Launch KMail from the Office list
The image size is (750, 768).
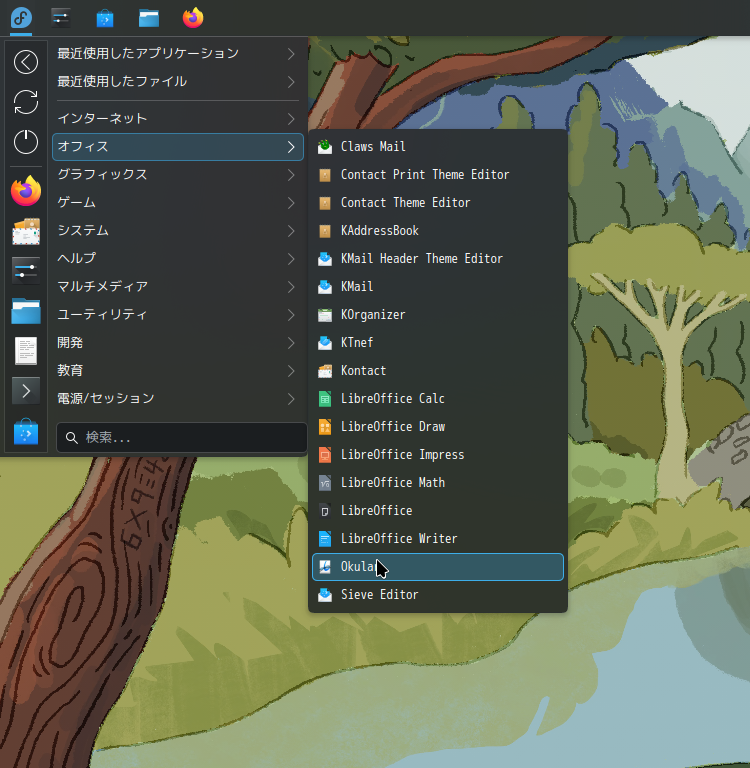pos(438,287)
